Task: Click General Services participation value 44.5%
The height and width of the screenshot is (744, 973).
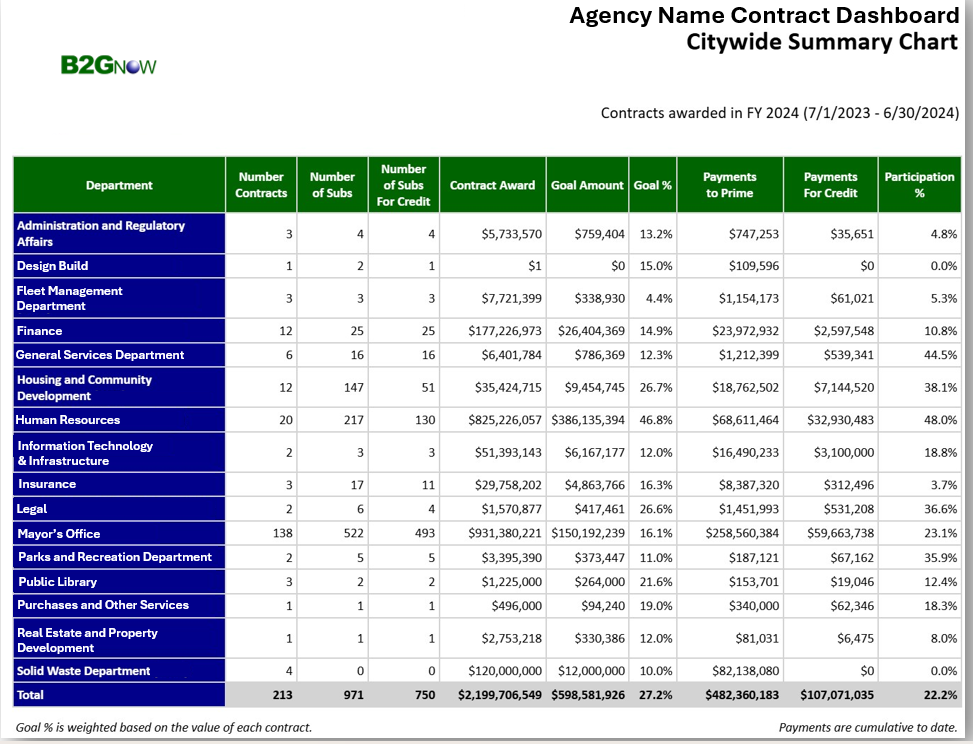Action: coord(941,355)
